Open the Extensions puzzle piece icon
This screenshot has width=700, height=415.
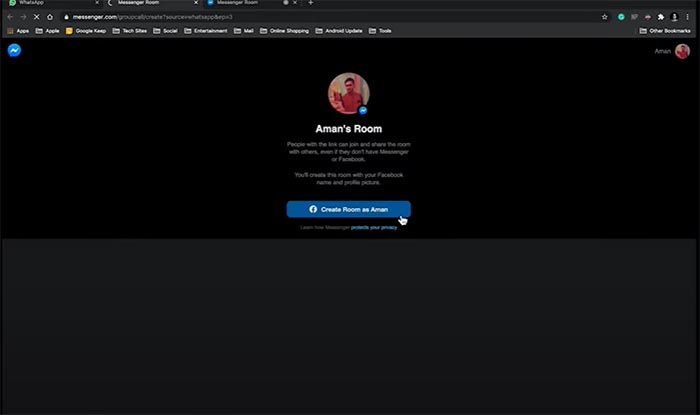(661, 17)
